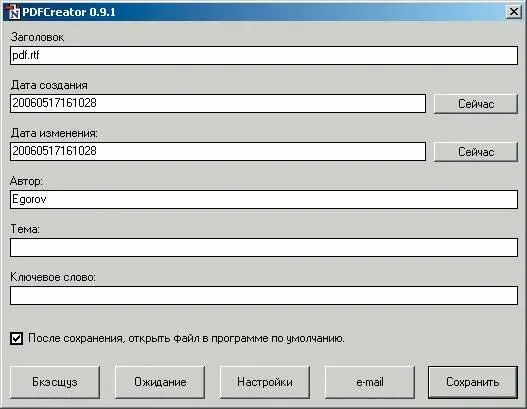Focus the Автор field containing Egorov
The height and width of the screenshot is (409, 527).
coord(264,200)
